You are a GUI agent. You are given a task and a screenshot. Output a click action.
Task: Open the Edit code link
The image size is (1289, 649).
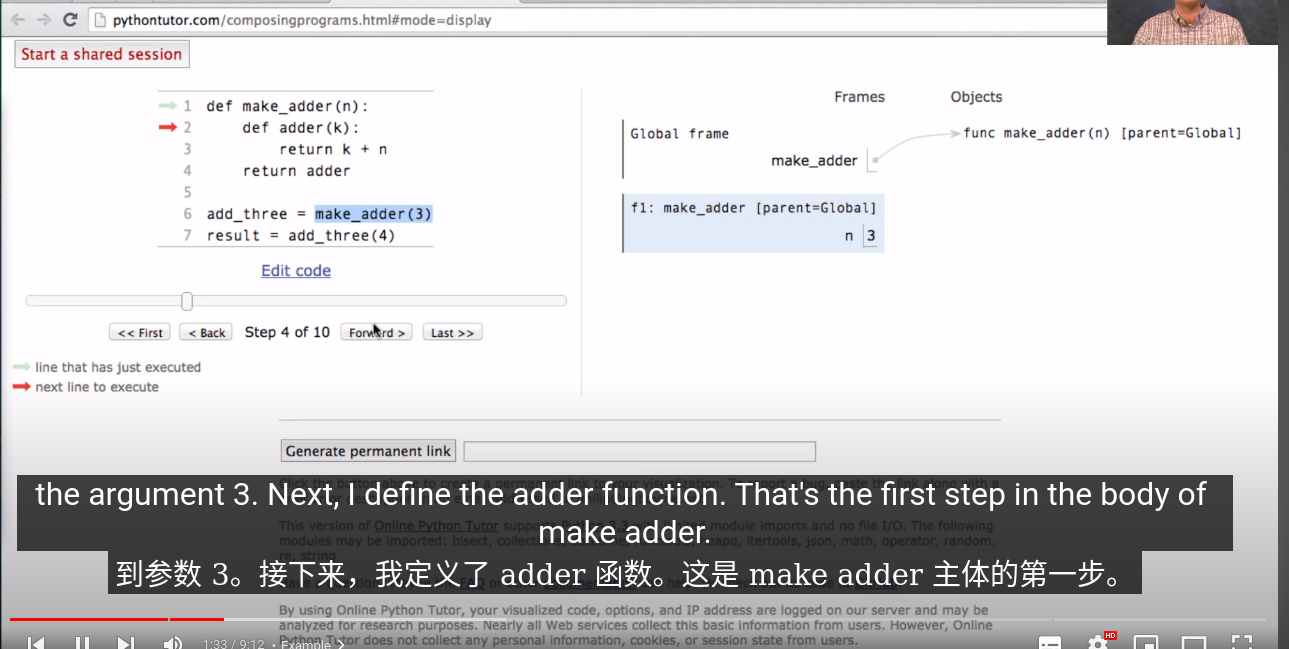point(296,271)
